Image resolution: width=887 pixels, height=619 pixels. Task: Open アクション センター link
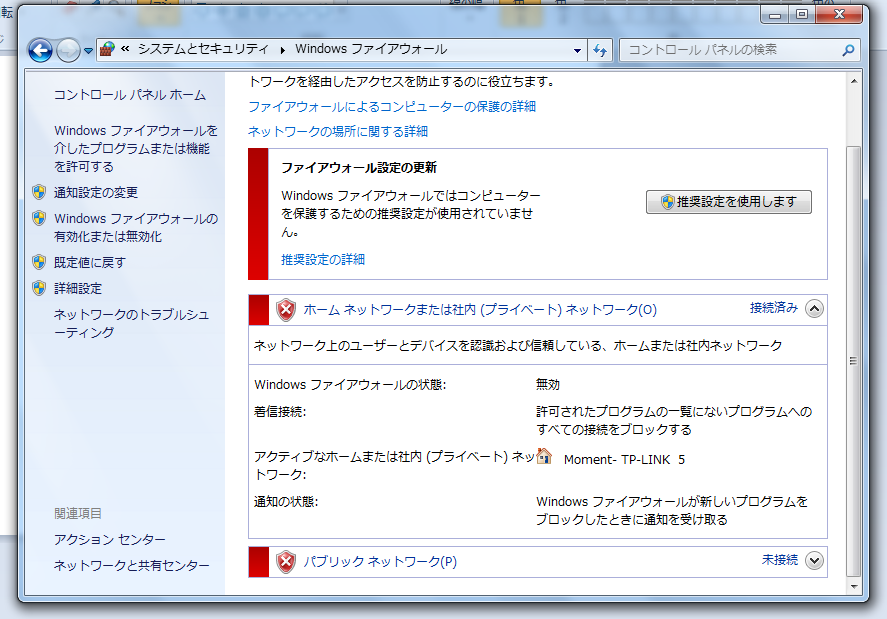(110, 540)
